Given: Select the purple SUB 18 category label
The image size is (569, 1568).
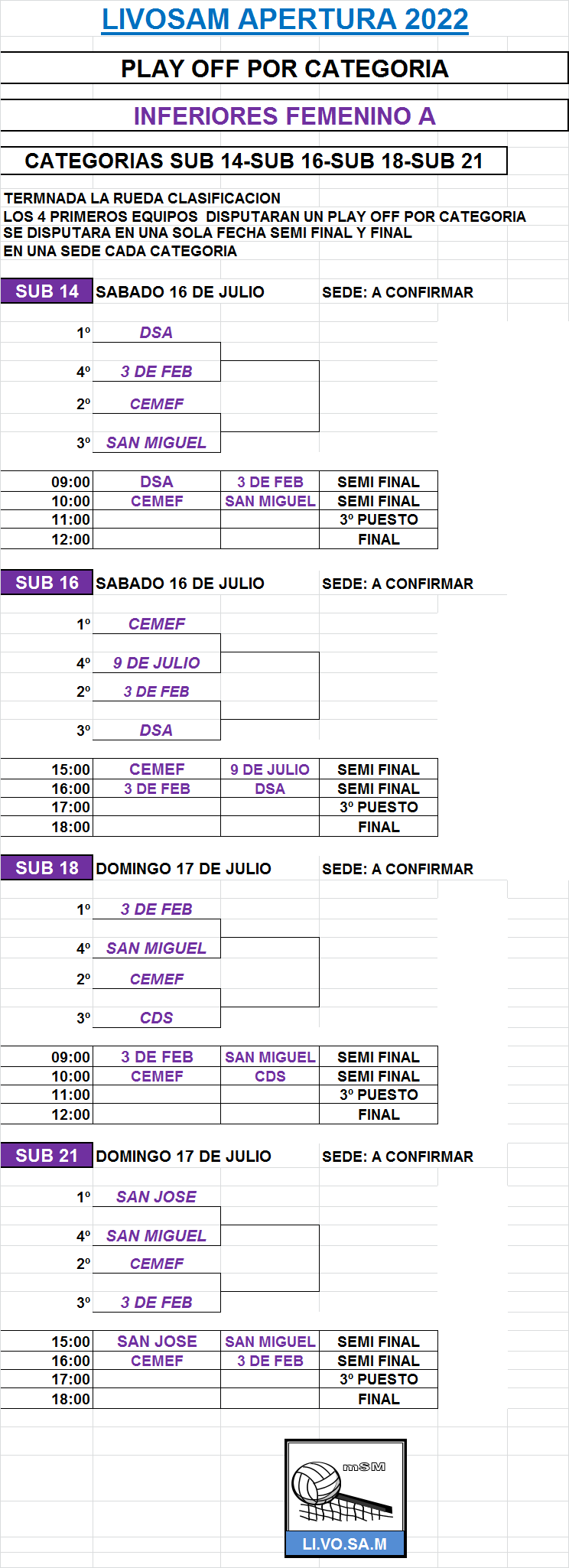Looking at the screenshot, I should click(x=47, y=868).
